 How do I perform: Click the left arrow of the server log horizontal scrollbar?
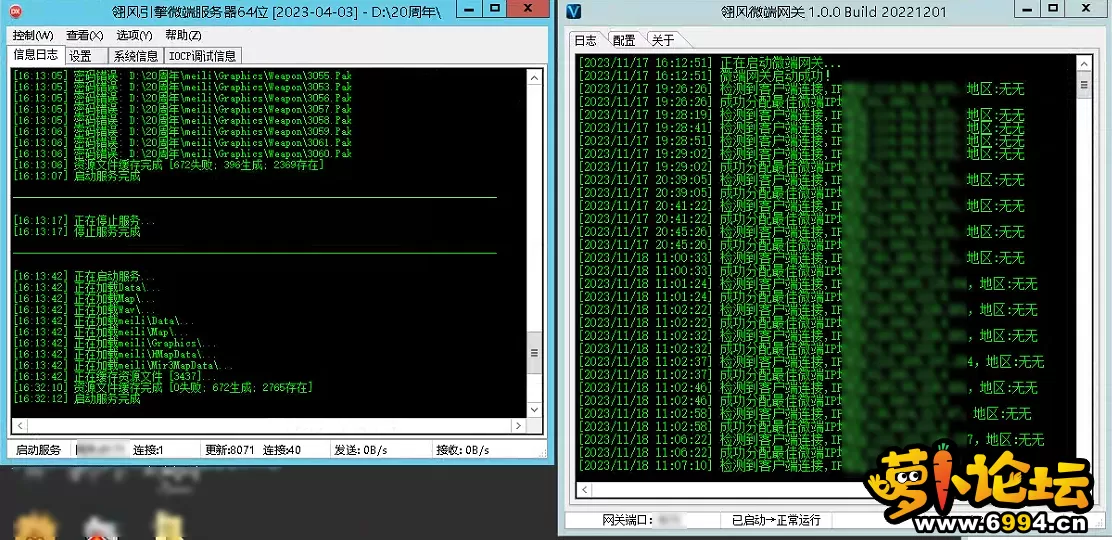click(x=20, y=426)
